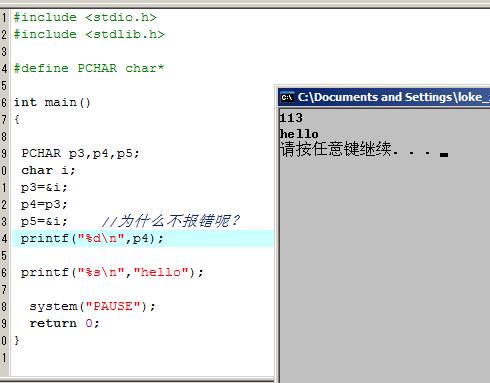Click the closing brace of main
The width and height of the screenshot is (490, 383).
17,340
